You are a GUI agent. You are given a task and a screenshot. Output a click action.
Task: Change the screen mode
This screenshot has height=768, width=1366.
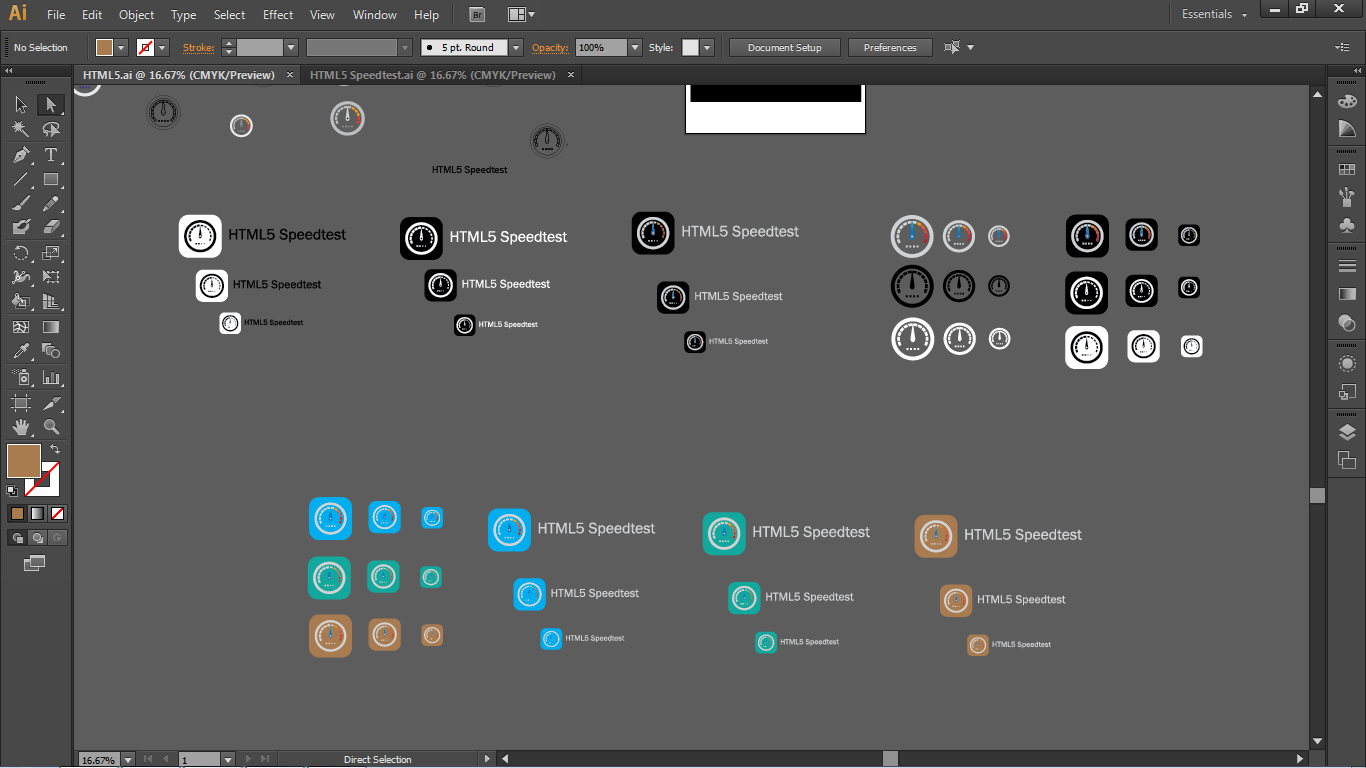pyautogui.click(x=35, y=564)
